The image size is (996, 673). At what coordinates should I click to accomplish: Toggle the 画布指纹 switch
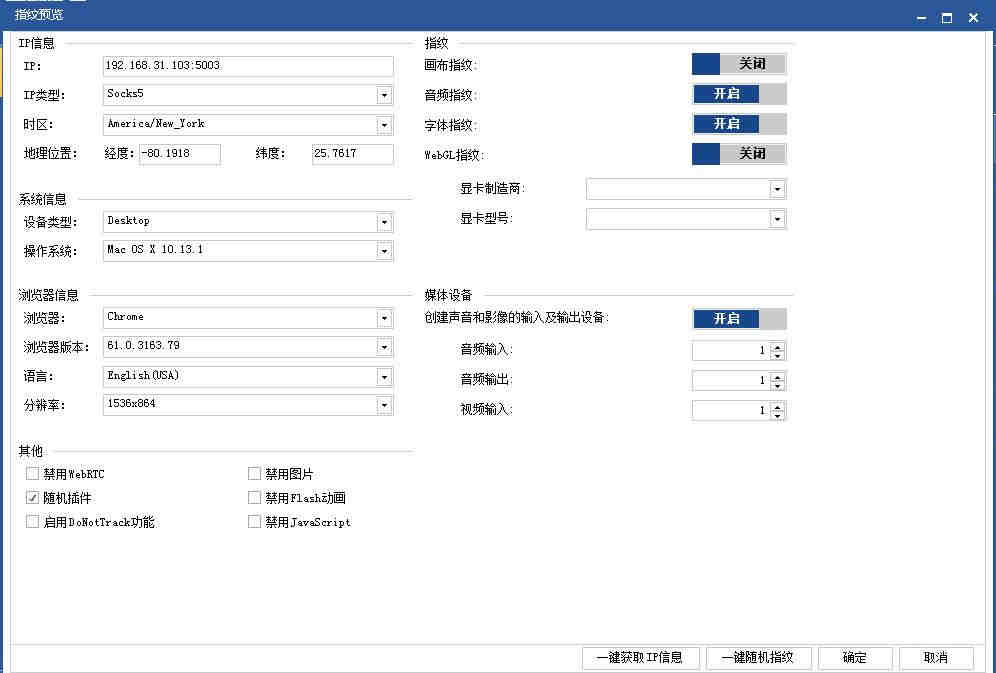click(x=738, y=64)
